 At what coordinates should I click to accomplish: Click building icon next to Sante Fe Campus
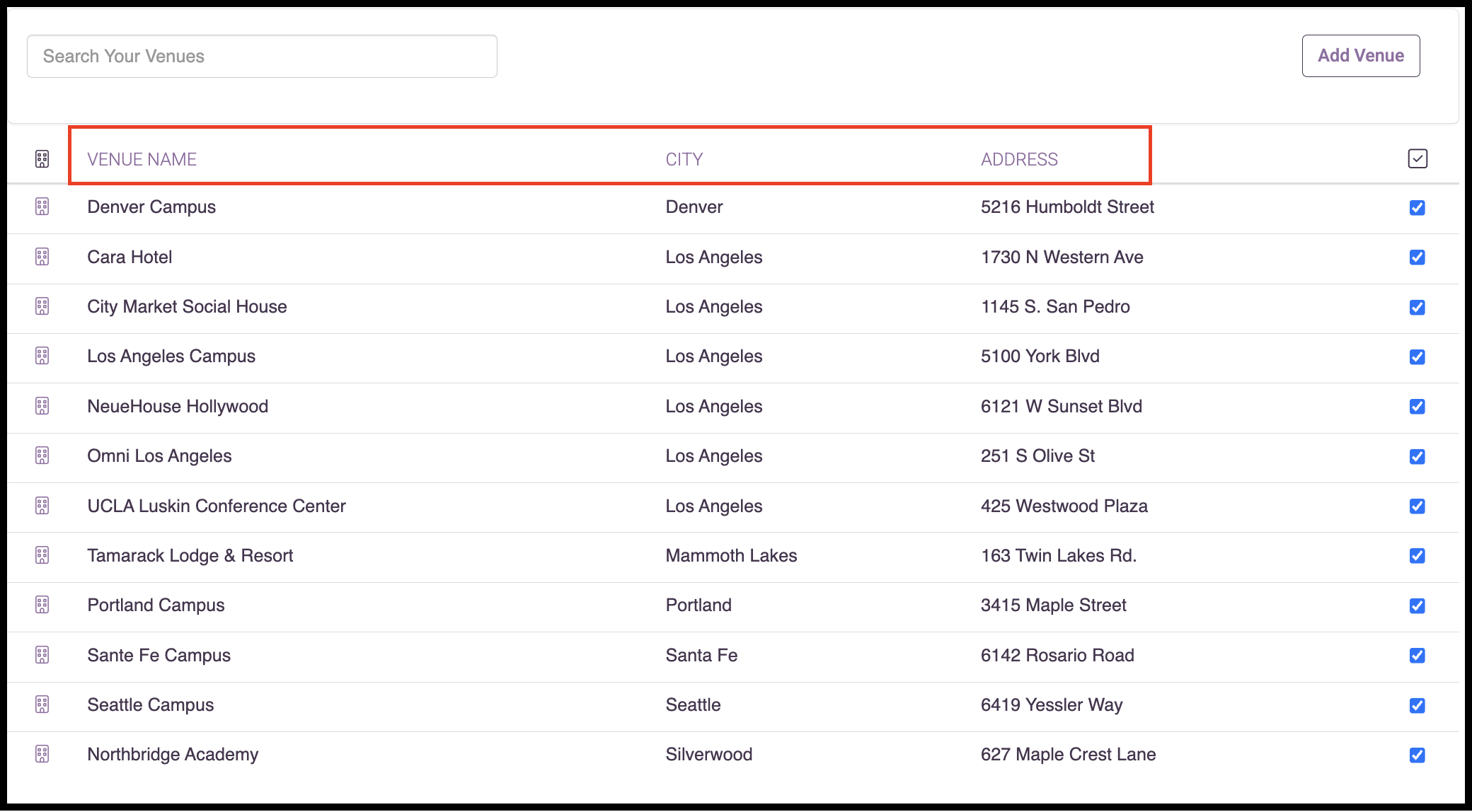pos(42,655)
